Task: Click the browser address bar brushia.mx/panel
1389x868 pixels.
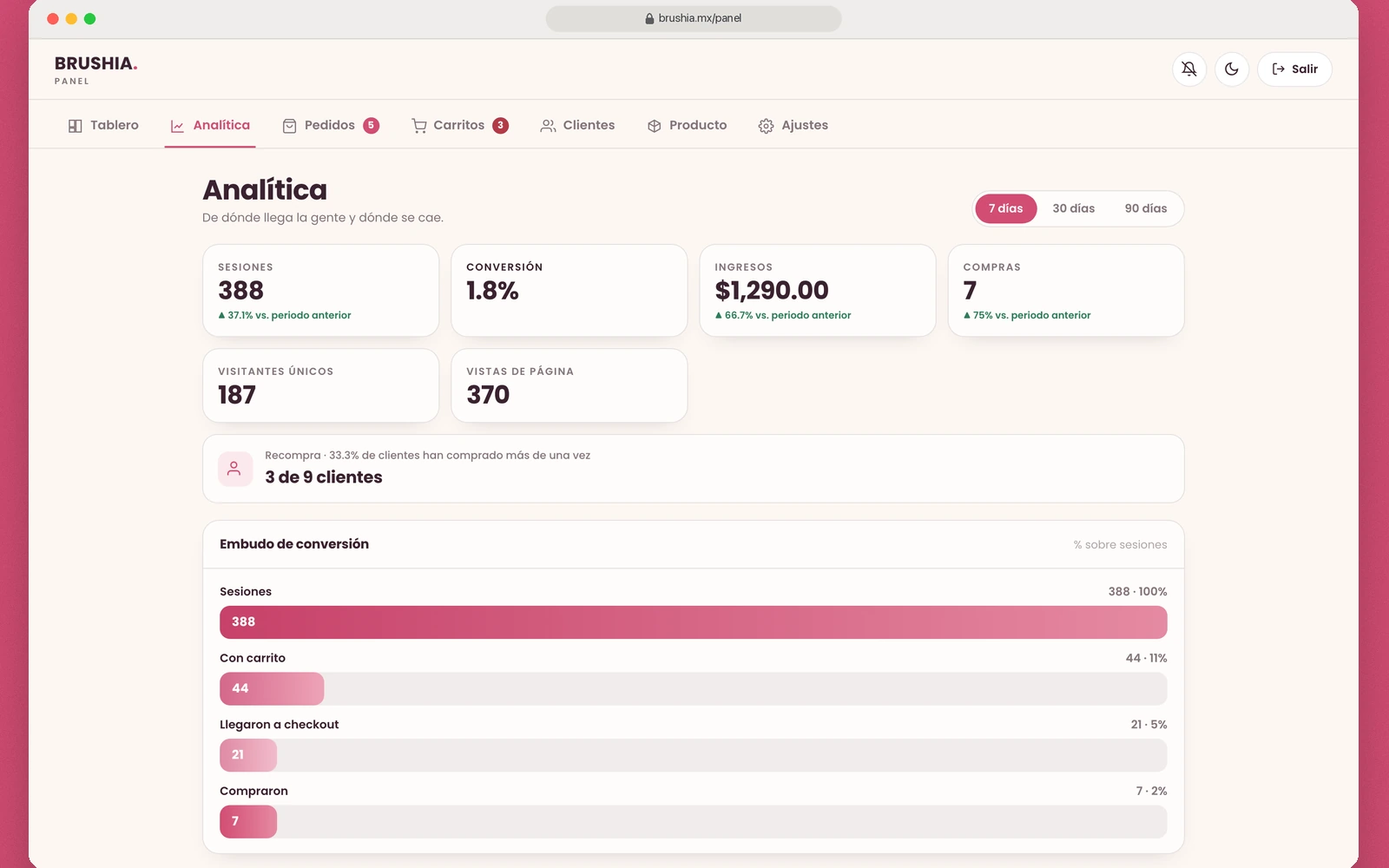Action: pos(694,18)
